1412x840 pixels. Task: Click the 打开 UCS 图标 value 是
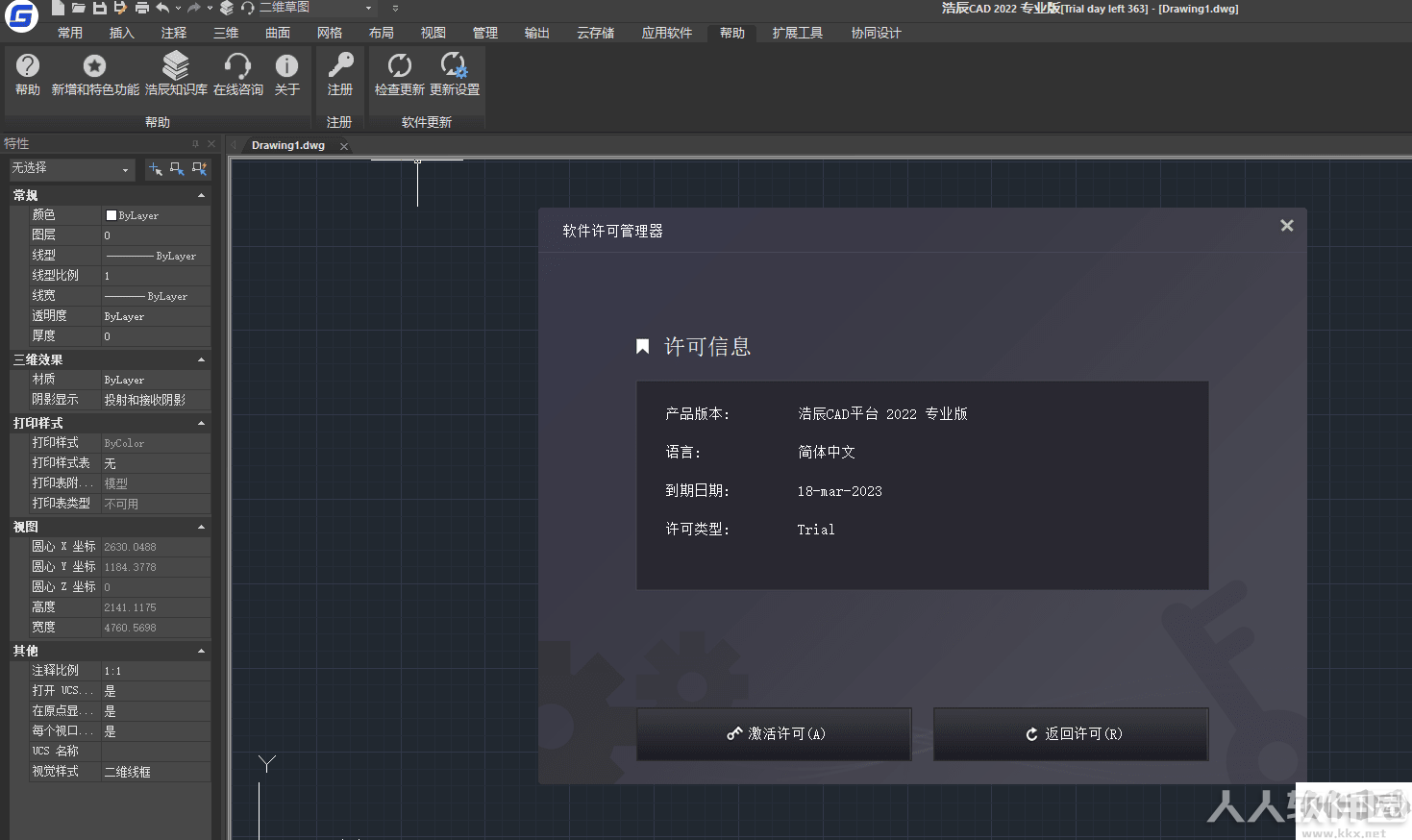pyautogui.click(x=156, y=691)
